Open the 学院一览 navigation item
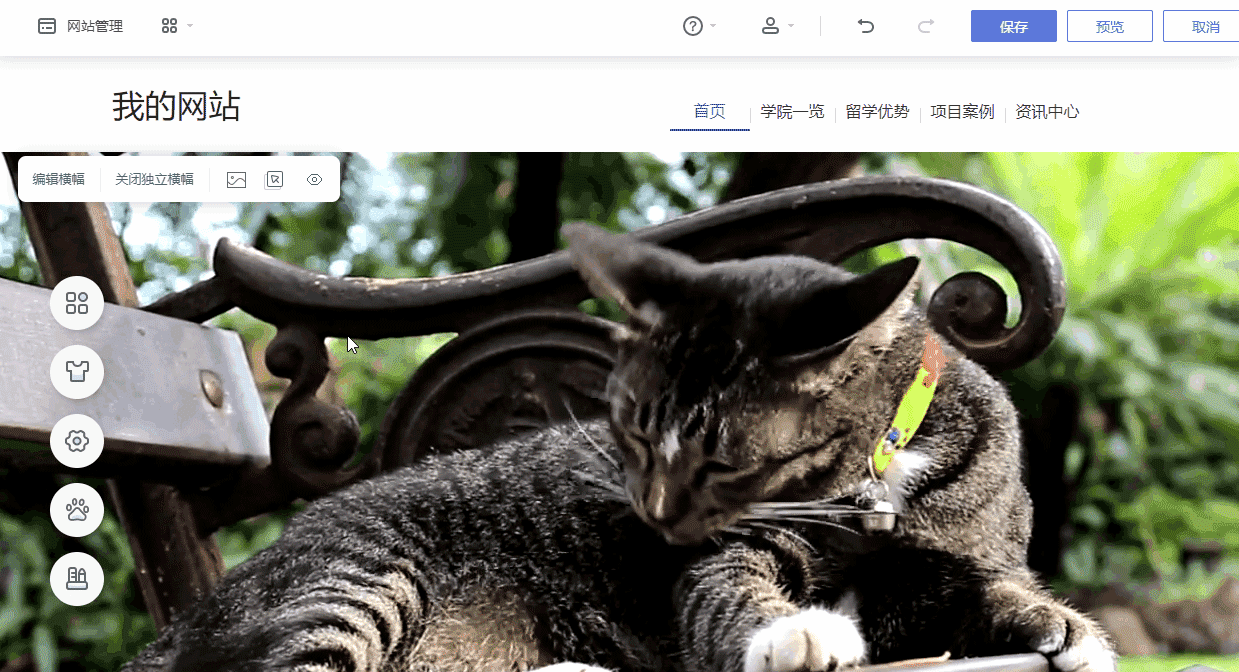 pos(792,112)
